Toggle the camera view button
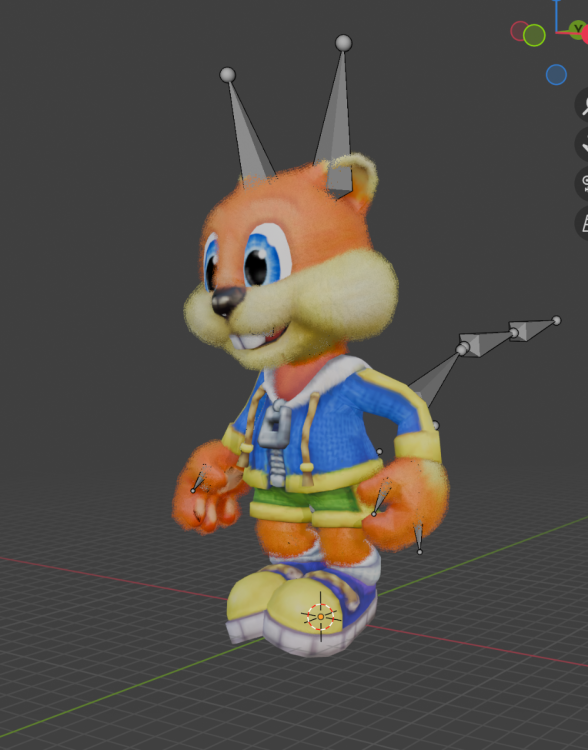The height and width of the screenshot is (750, 588). (x=582, y=183)
